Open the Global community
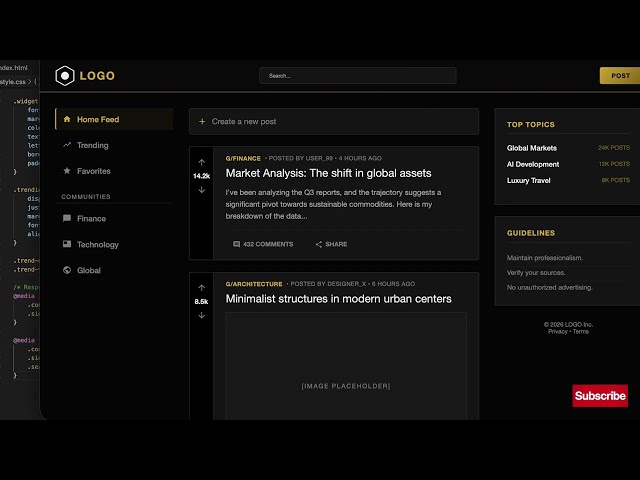Image resolution: width=640 pixels, height=480 pixels. tap(114, 270)
